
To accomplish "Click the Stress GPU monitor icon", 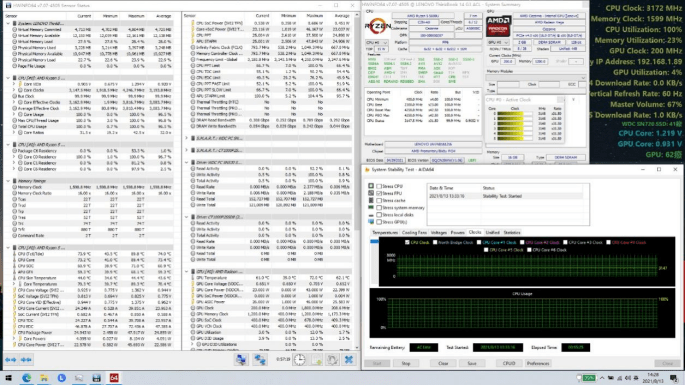I will pyautogui.click(x=371, y=222).
